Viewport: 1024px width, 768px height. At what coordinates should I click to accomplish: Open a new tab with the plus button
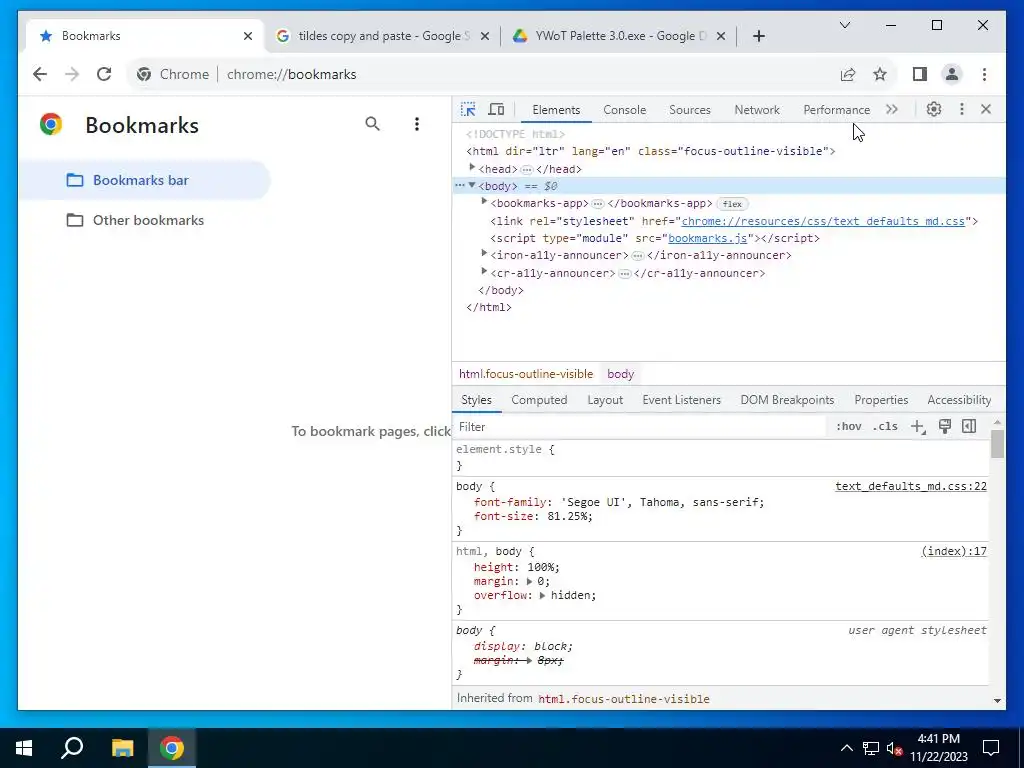[758, 36]
